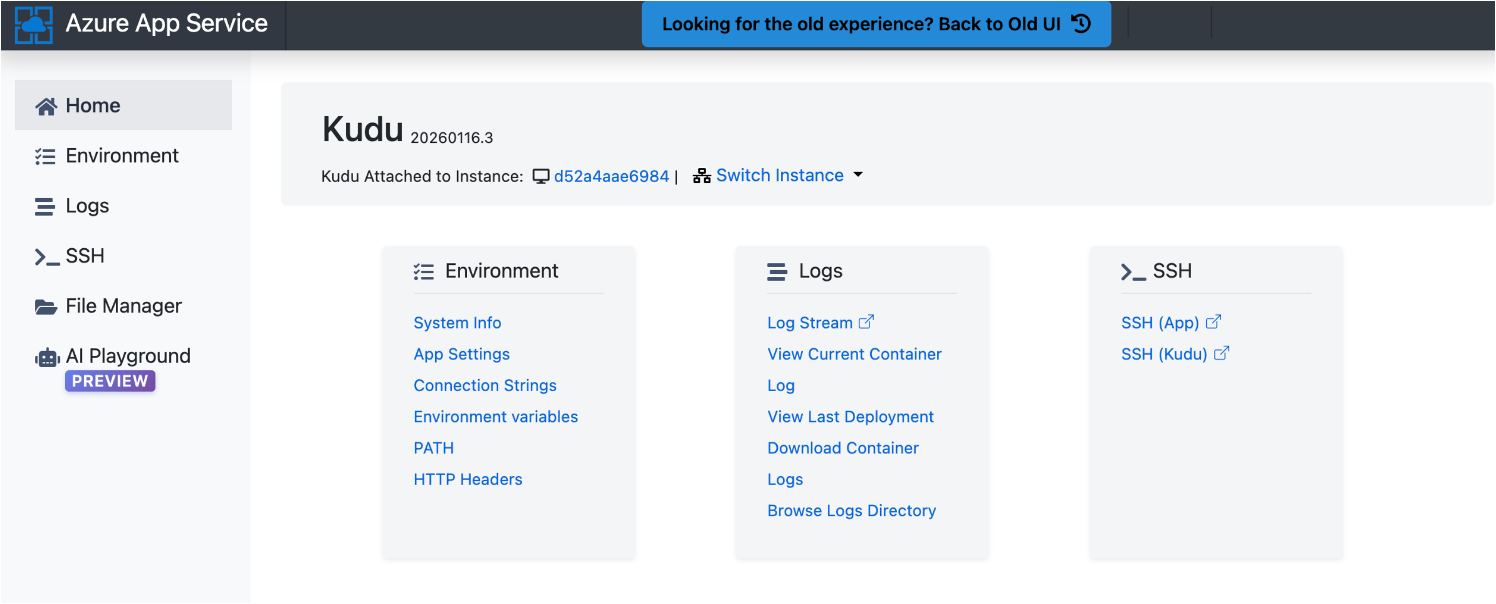Open the System Info link
The height and width of the screenshot is (604, 1496).
tap(457, 323)
